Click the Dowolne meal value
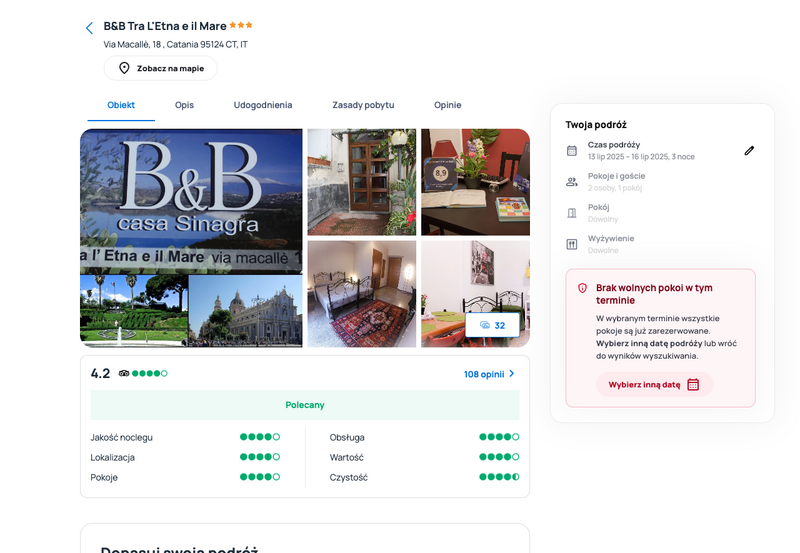The height and width of the screenshot is (553, 800). tap(603, 250)
